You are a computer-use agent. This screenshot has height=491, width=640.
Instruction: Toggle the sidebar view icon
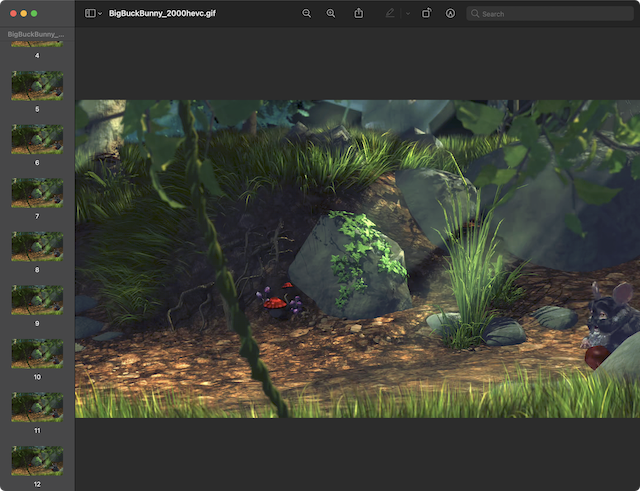[x=90, y=13]
